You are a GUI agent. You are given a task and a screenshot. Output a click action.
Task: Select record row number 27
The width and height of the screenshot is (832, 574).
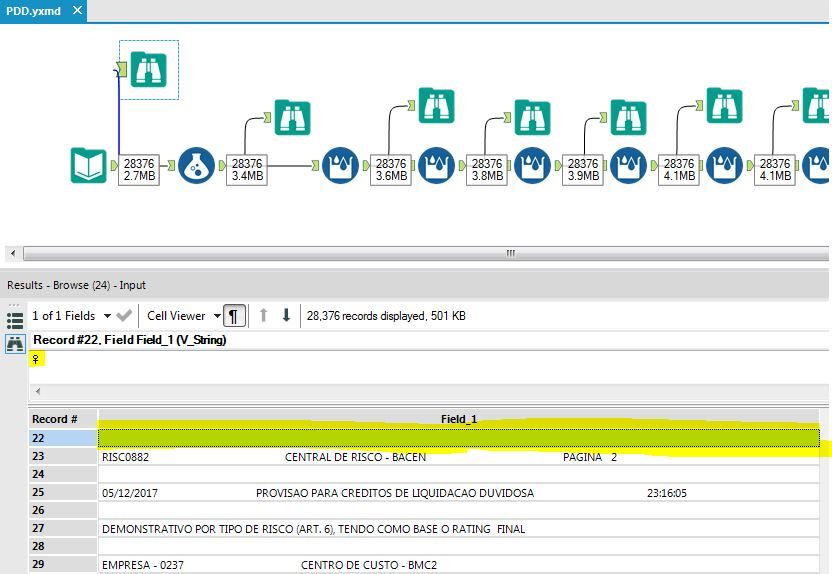coord(63,528)
